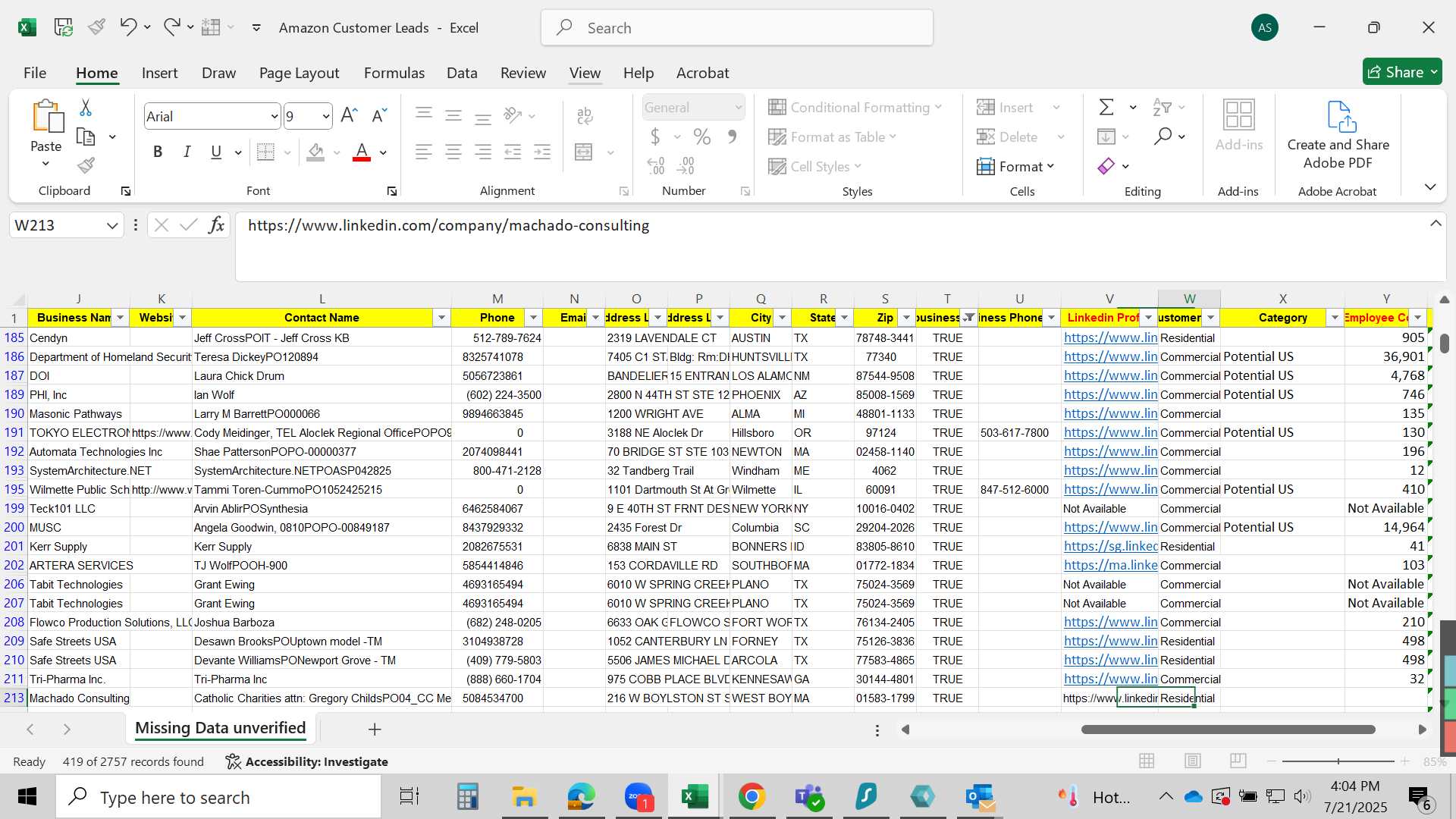Click the Redo arrow icon
Viewport: 1456px width, 819px height.
172,27
